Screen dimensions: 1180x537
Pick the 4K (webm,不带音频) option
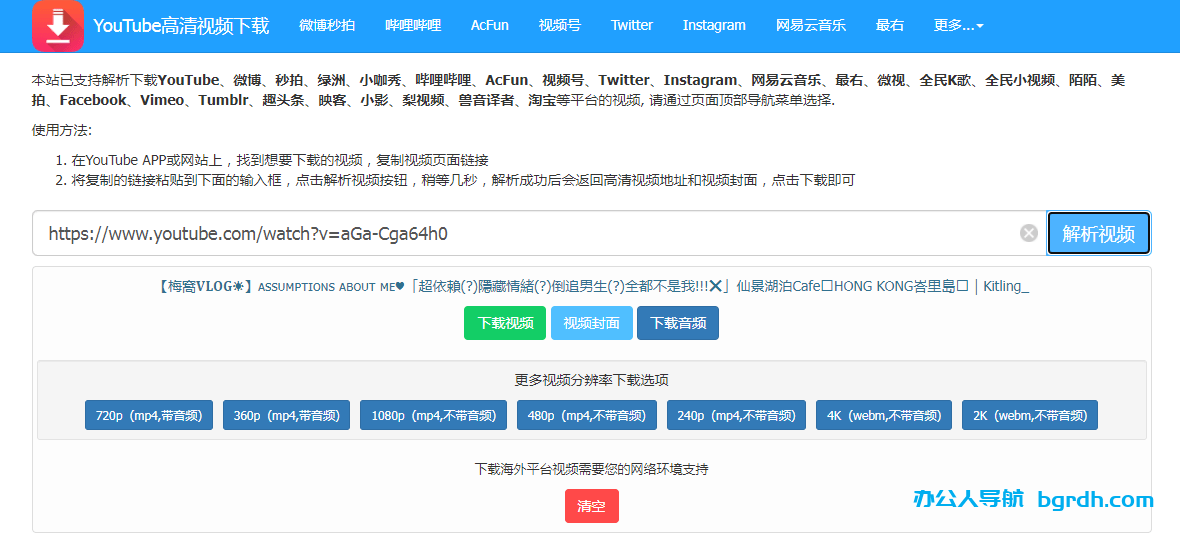(x=884, y=415)
